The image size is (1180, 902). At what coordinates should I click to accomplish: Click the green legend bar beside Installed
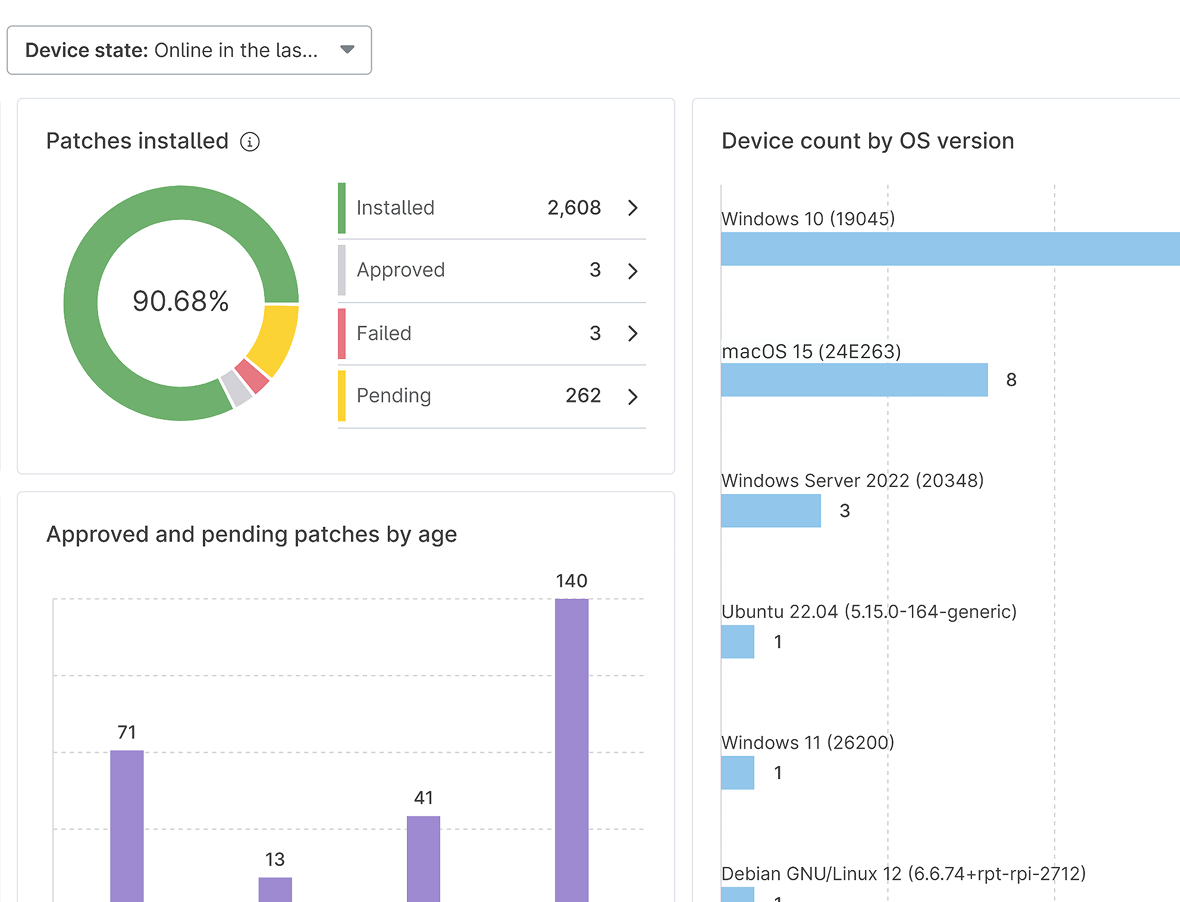(x=341, y=207)
